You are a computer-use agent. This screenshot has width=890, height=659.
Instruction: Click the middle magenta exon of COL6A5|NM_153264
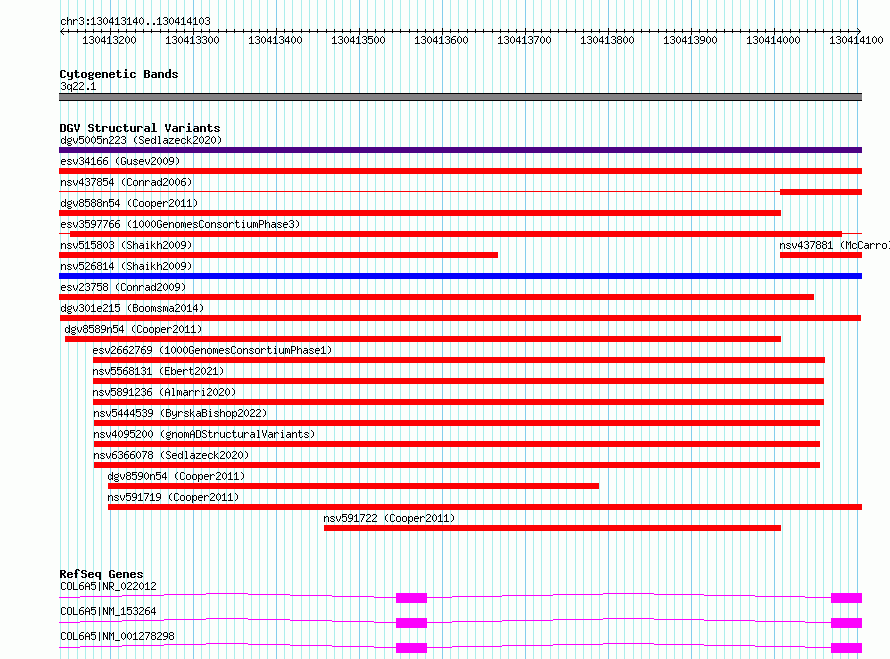point(411,623)
